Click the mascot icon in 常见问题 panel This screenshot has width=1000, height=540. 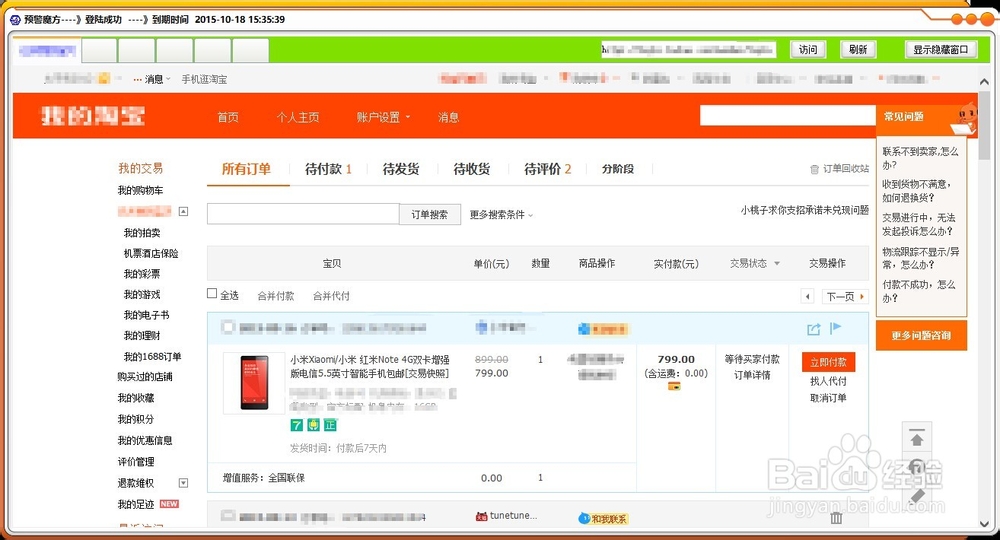coord(966,118)
